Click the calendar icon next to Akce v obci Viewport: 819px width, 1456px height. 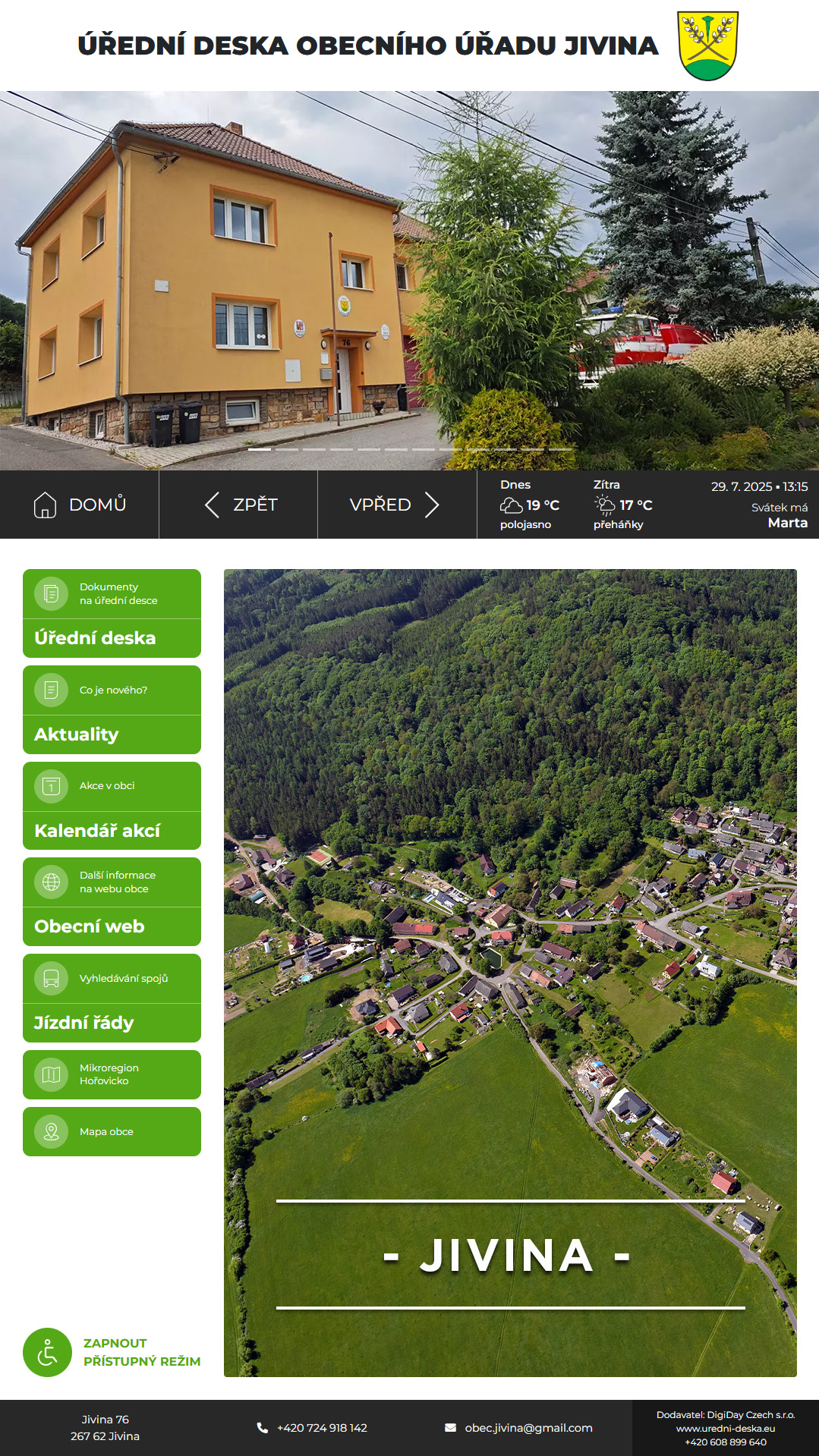pos(51,786)
